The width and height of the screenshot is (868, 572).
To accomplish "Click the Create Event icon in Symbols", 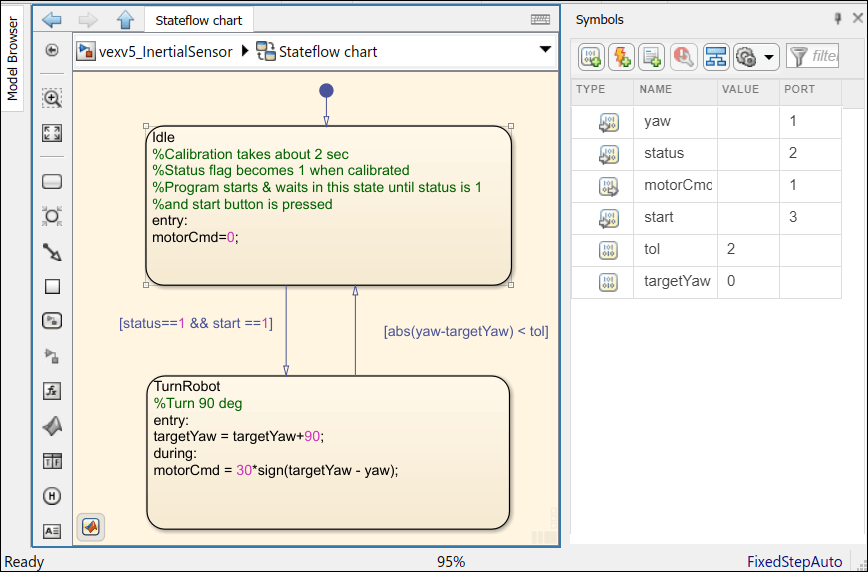I will pos(621,58).
